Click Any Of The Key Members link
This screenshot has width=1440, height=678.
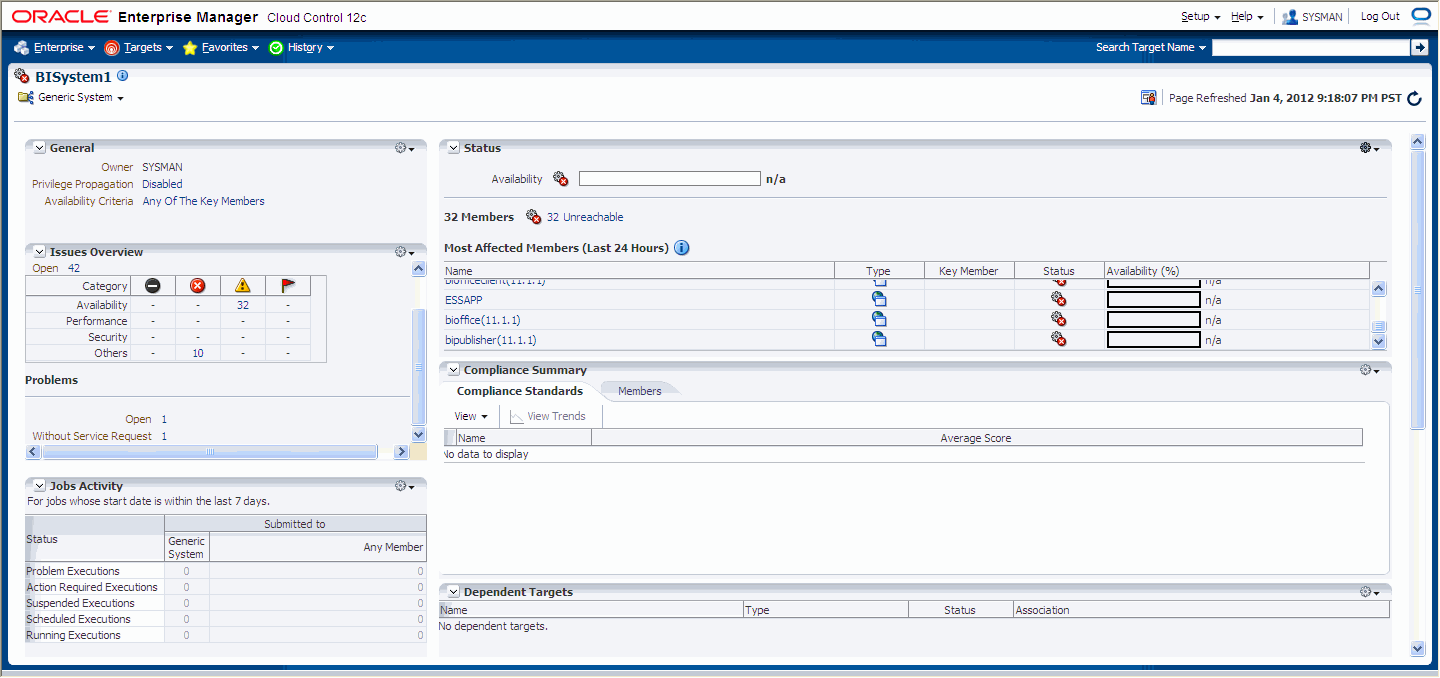[204, 201]
